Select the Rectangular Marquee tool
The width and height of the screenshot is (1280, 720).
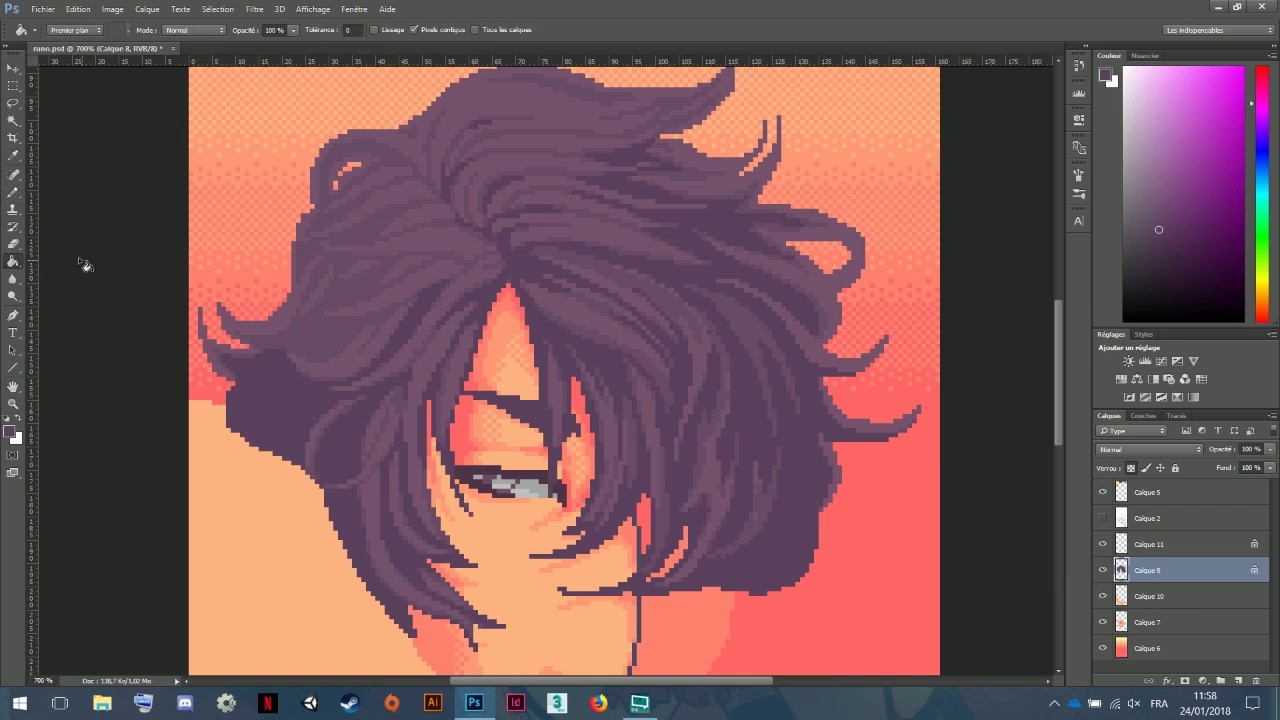click(13, 86)
